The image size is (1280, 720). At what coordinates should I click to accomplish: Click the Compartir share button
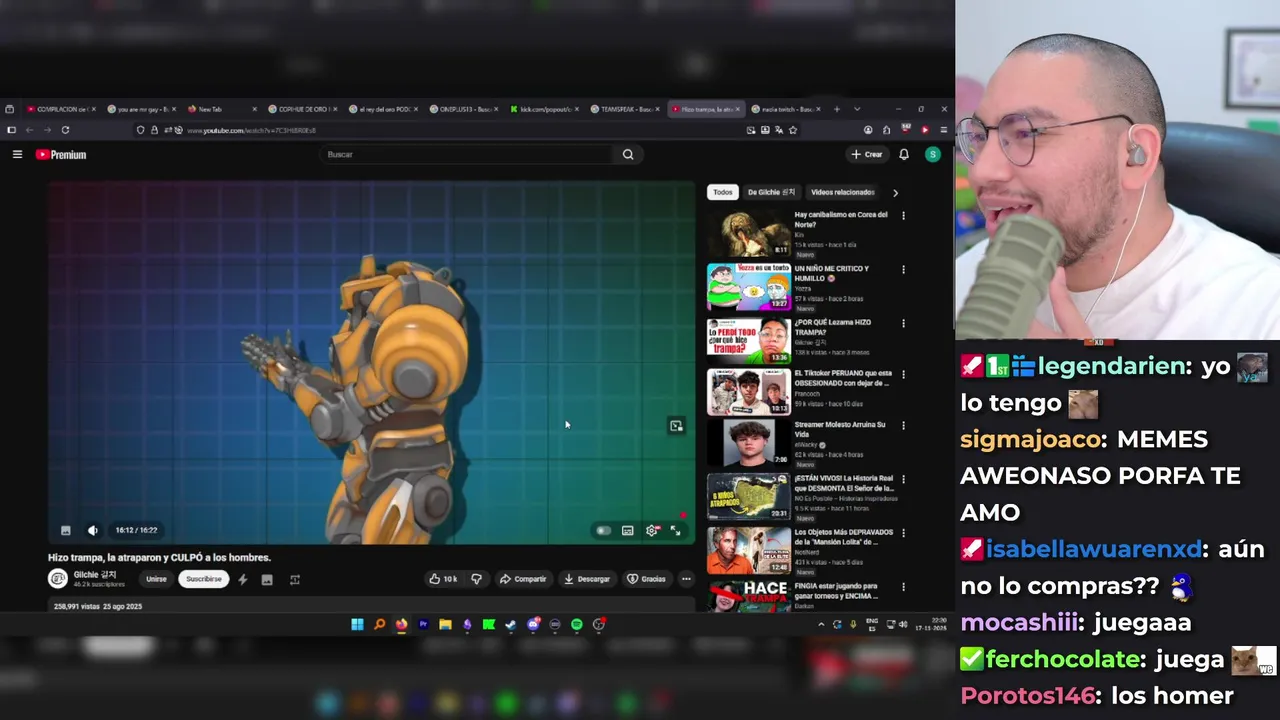click(523, 579)
